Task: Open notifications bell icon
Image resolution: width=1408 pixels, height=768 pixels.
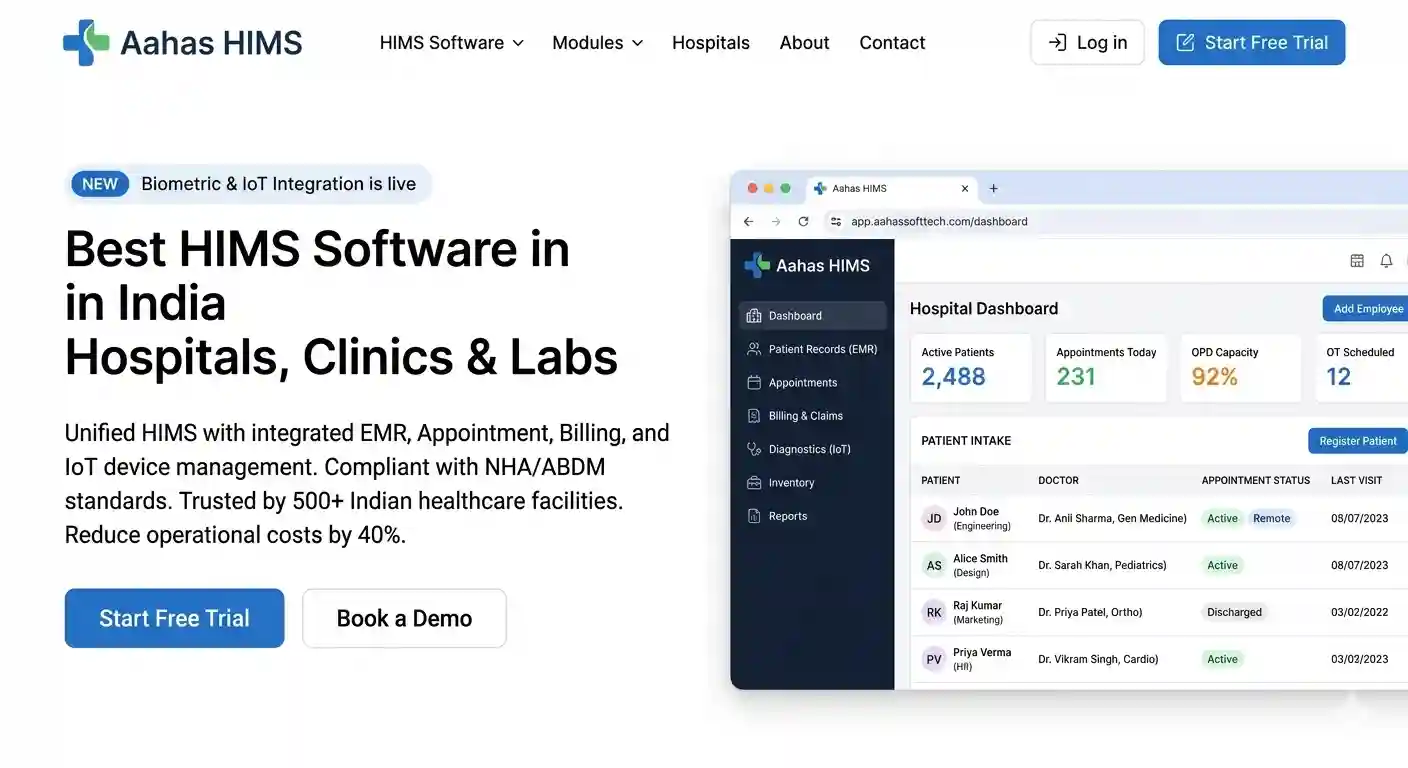Action: [1386, 261]
